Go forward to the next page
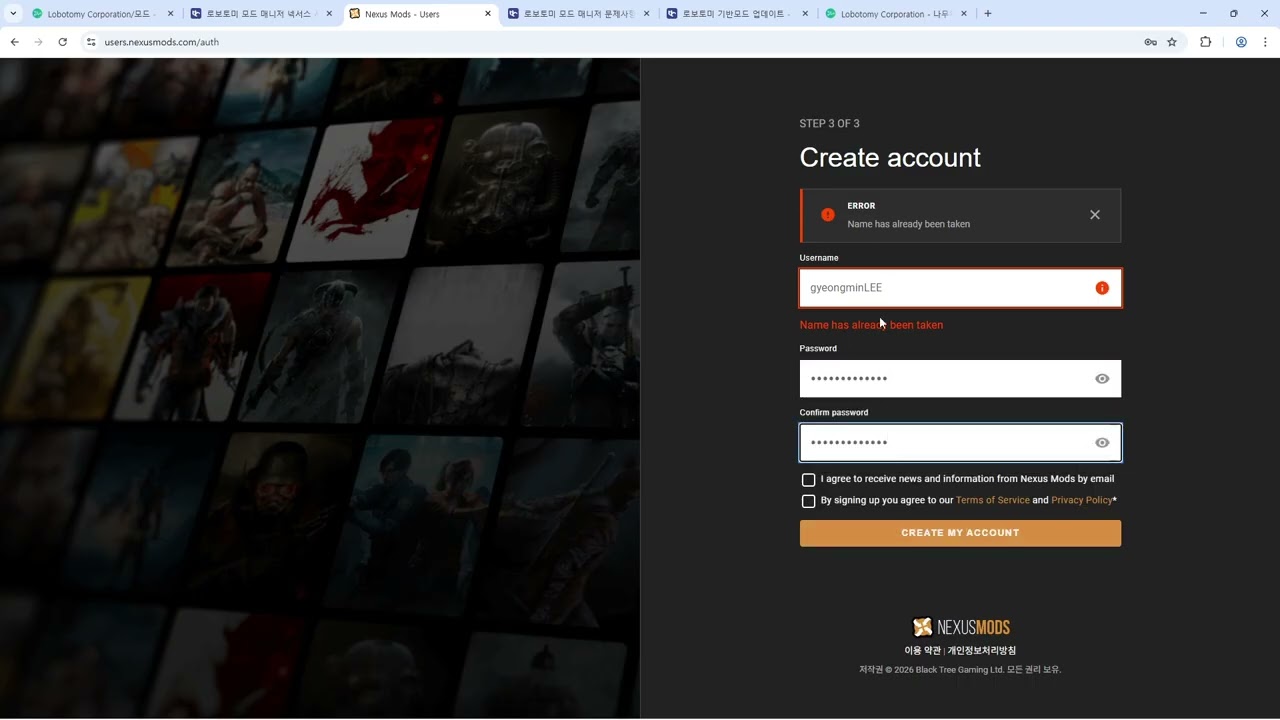This screenshot has height=720, width=1280. coord(38,42)
